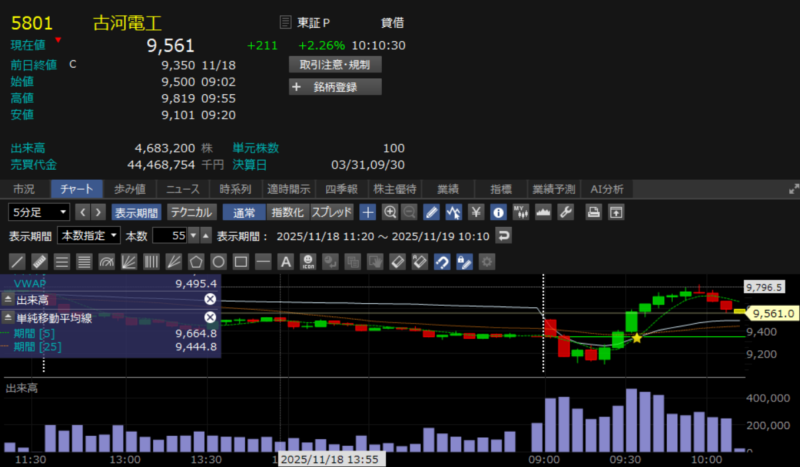Click the print chart icon
The image size is (800, 467).
[x=593, y=212]
